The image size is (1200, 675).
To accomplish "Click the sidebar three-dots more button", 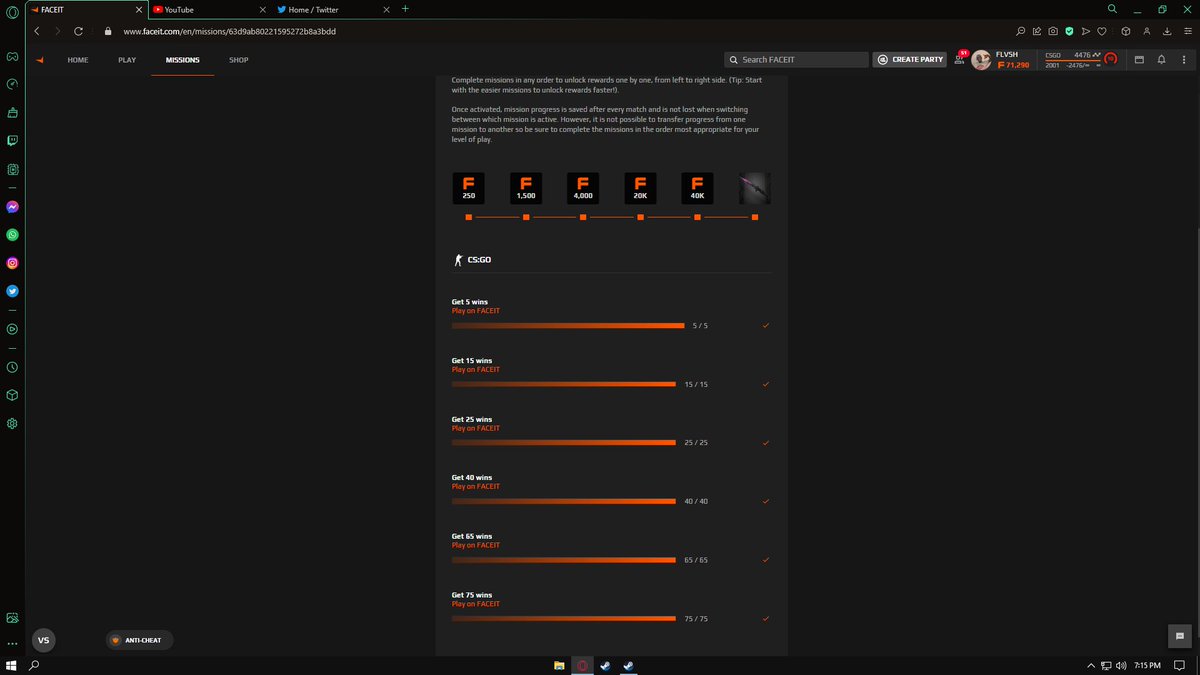I will coord(12,644).
